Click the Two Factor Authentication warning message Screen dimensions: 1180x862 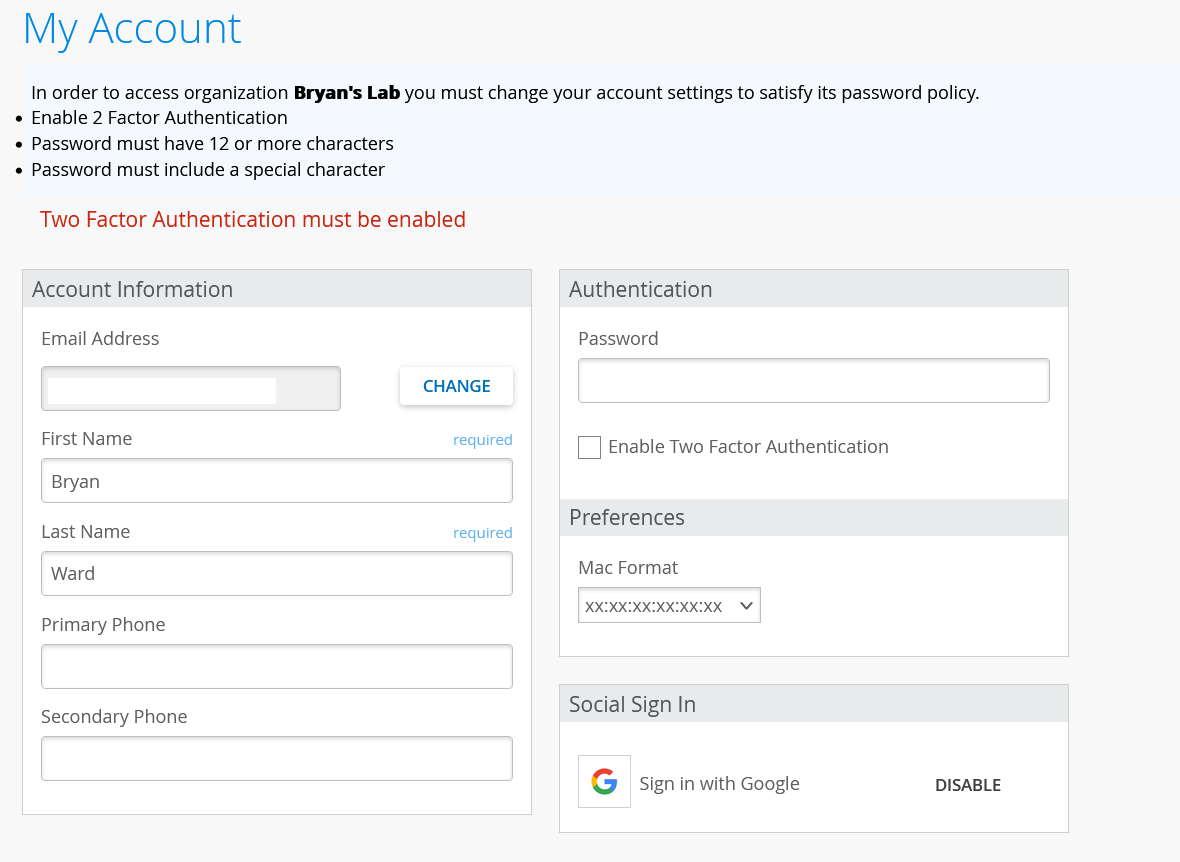click(252, 219)
